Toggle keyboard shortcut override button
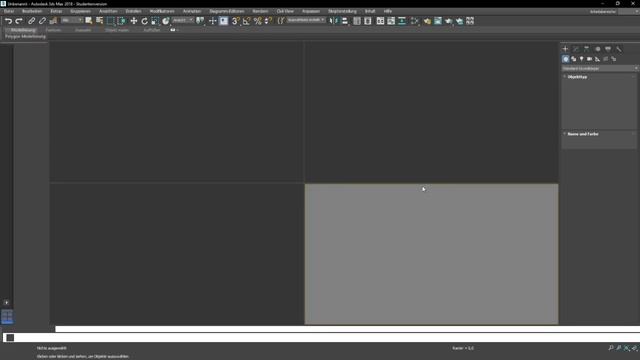Screen dimensions: 640x360 coord(223,21)
